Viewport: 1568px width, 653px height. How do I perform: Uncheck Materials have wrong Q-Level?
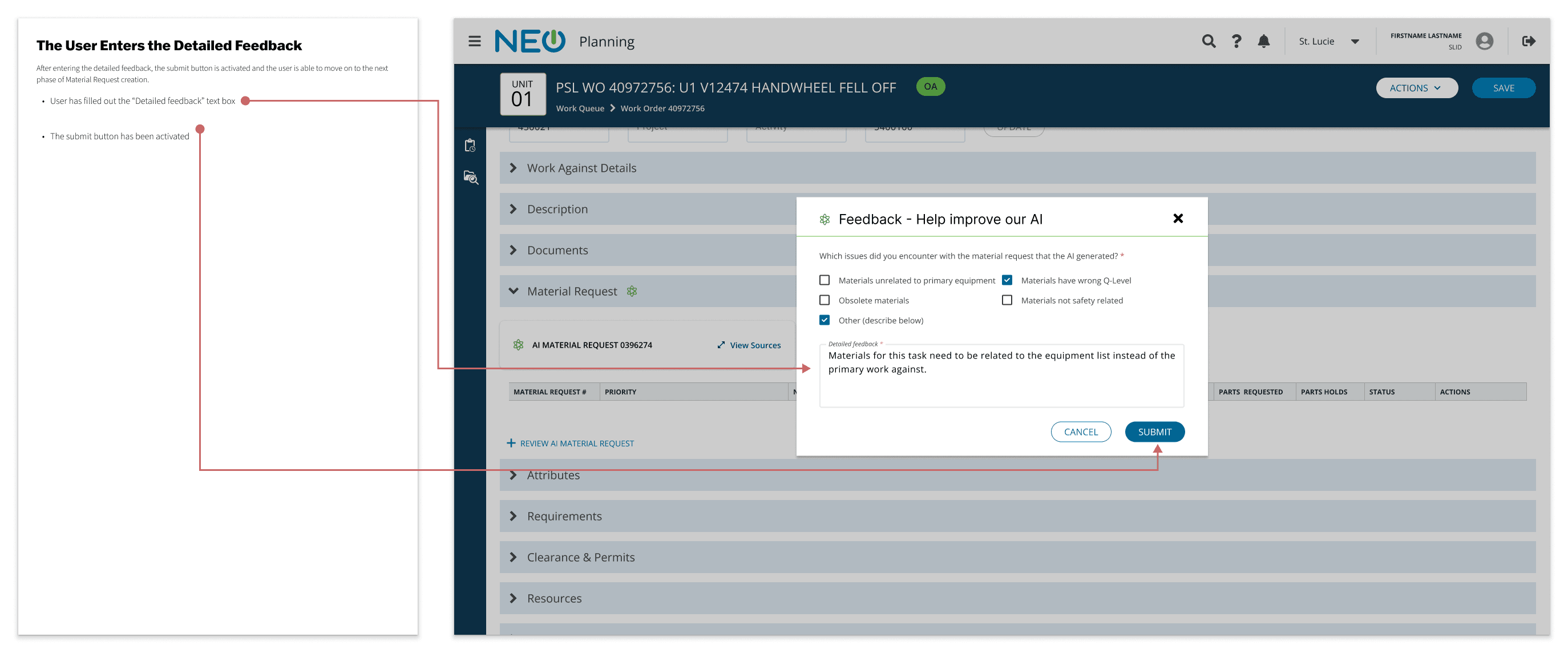pyautogui.click(x=1007, y=280)
